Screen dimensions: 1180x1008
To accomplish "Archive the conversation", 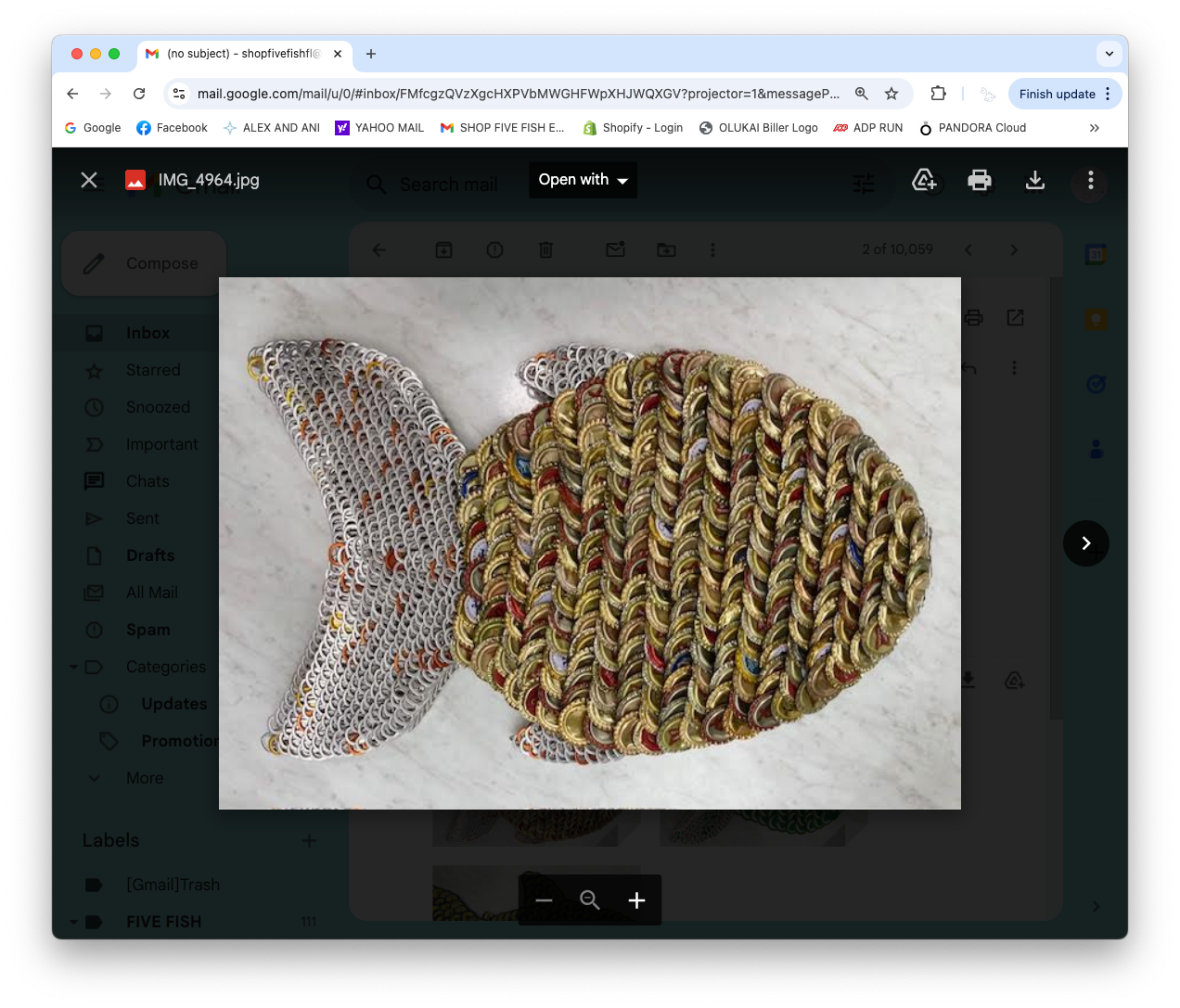I will tap(444, 249).
